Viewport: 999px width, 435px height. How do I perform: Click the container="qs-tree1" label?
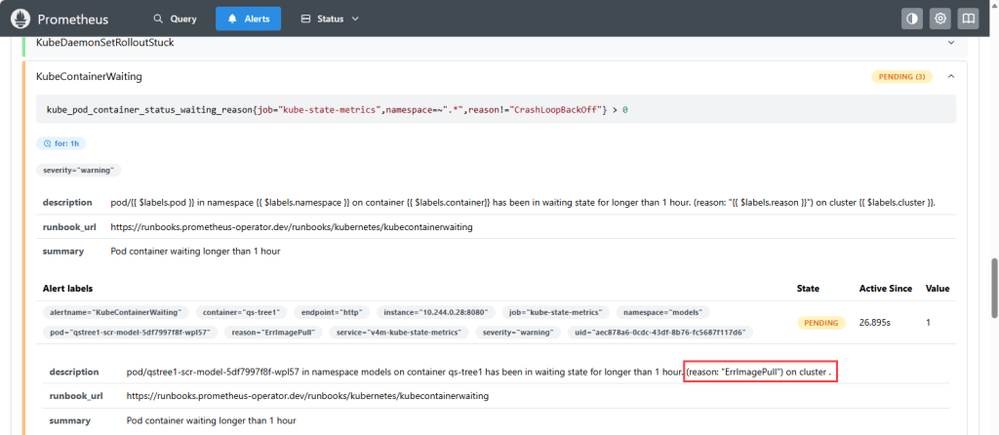[241, 312]
